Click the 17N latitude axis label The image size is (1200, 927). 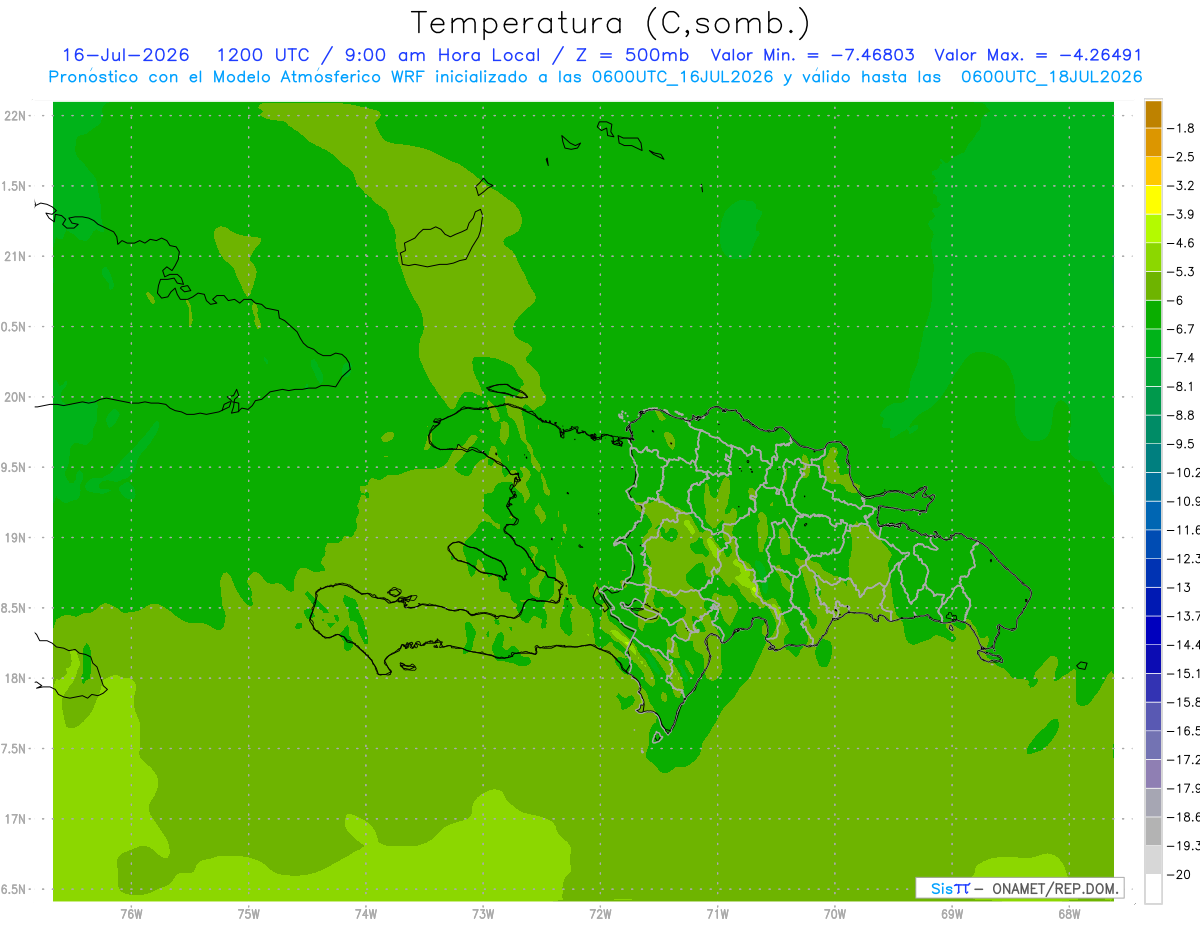coord(15,819)
